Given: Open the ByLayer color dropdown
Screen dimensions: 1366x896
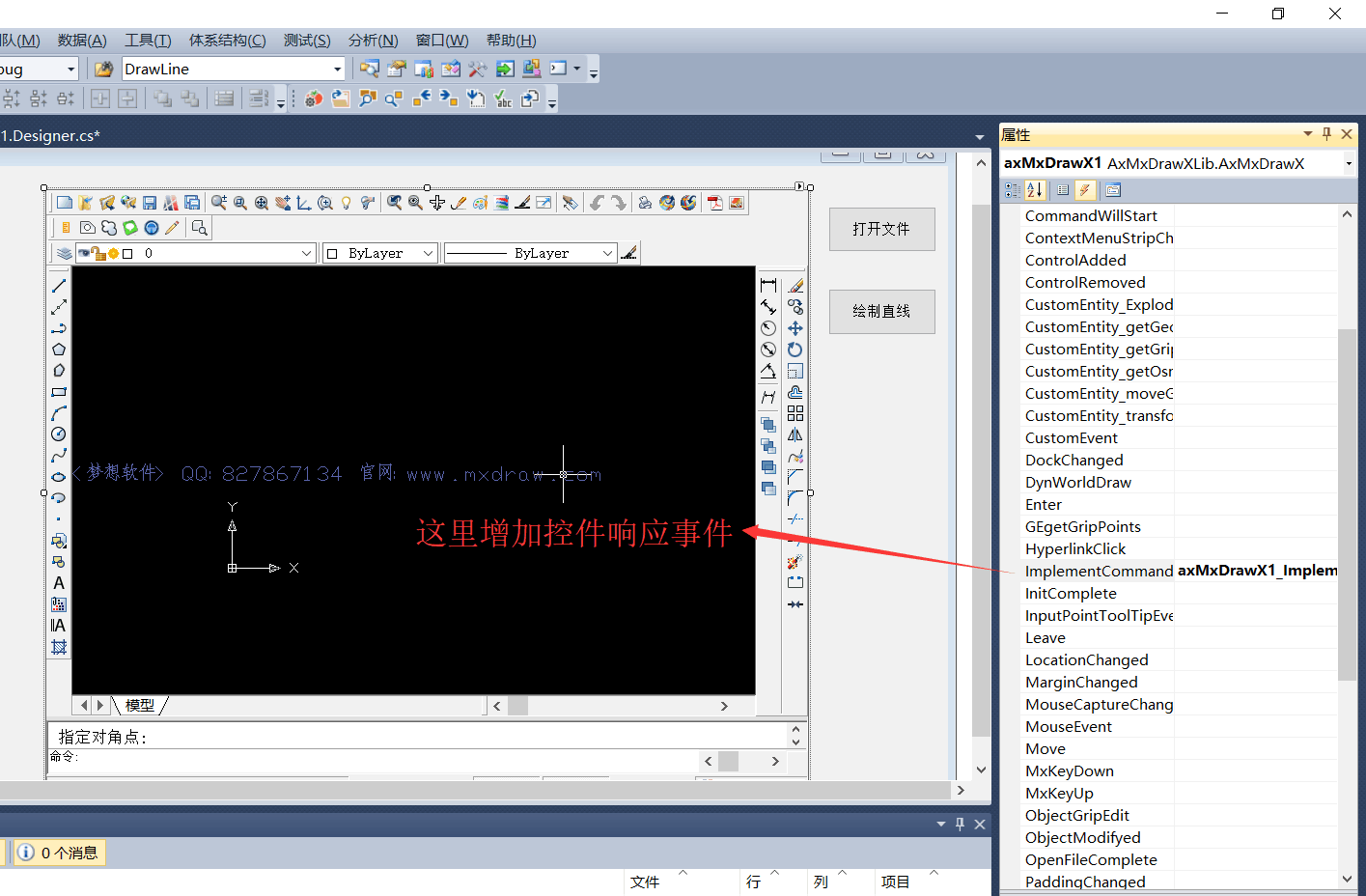Looking at the screenshot, I should tap(429, 253).
